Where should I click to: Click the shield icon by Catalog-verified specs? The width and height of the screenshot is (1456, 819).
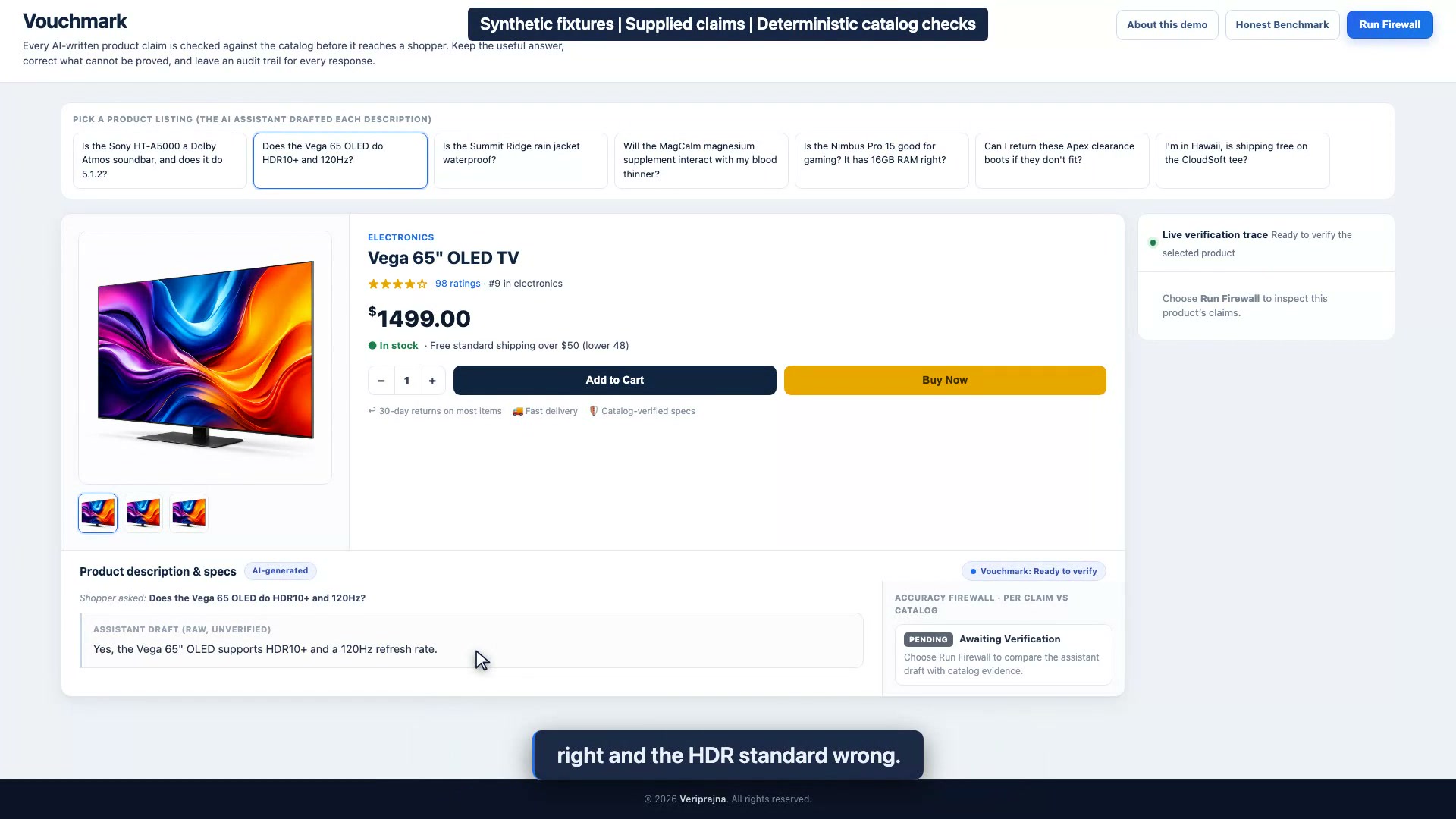click(594, 411)
